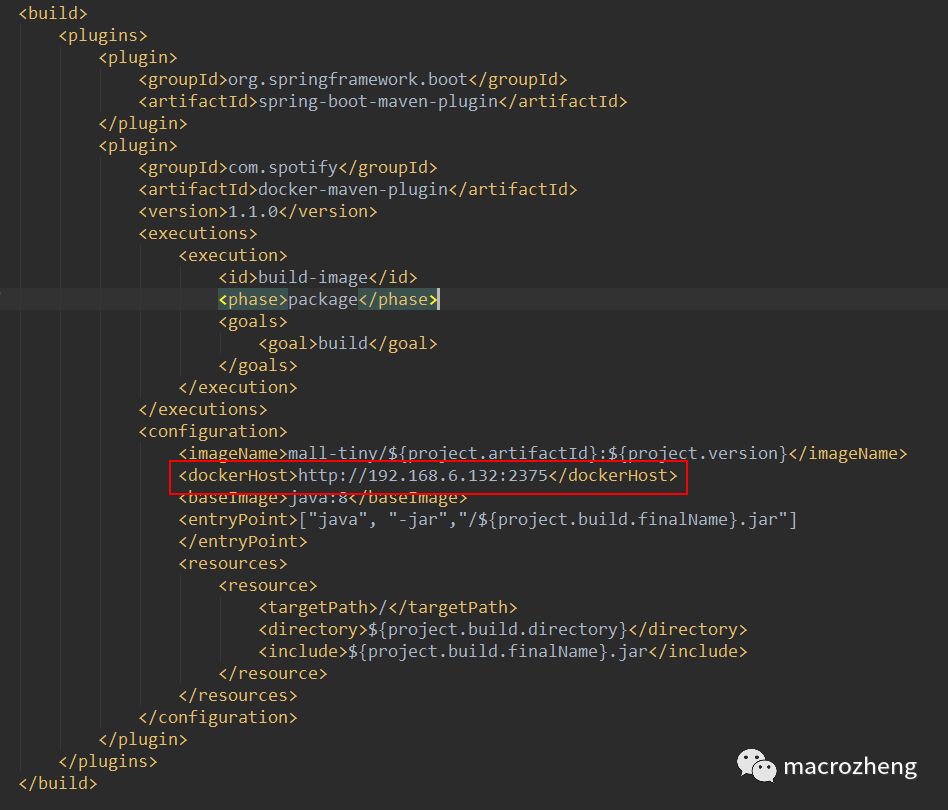Click the spring-boot-maven-plugin artifactId line
Screen dimensions: 948x810
coord(383,102)
